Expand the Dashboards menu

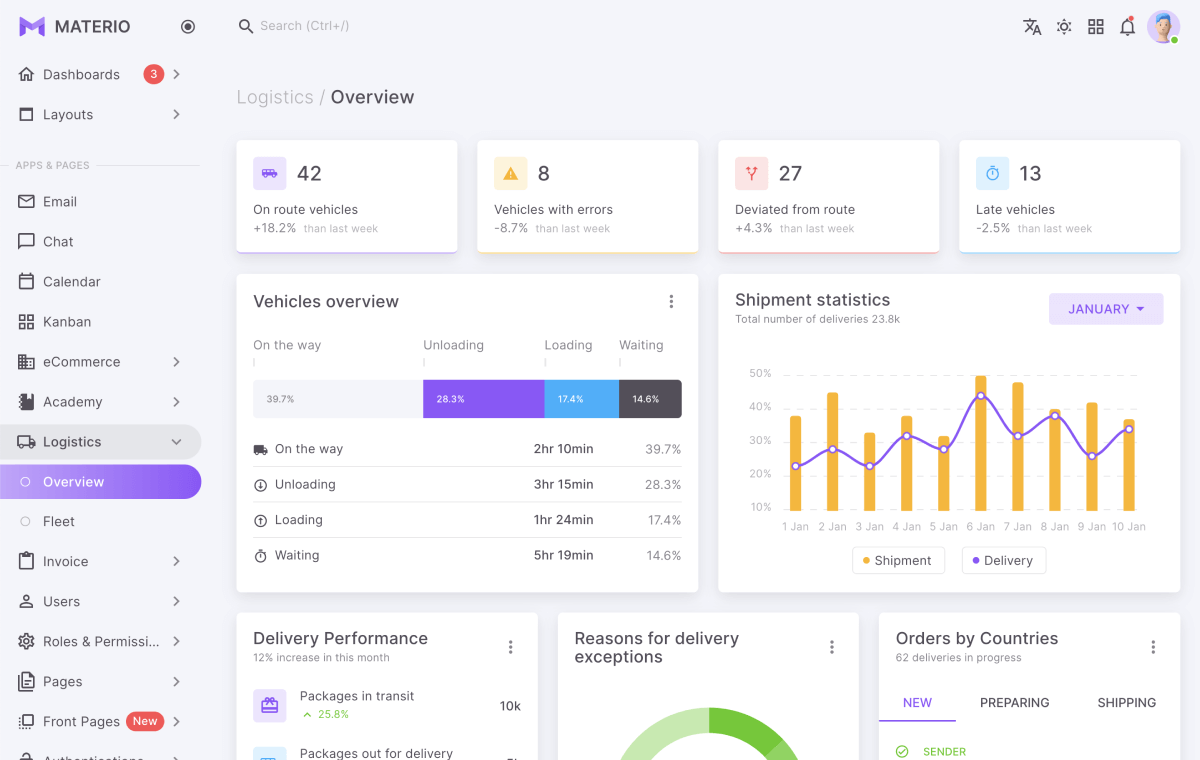(x=100, y=74)
